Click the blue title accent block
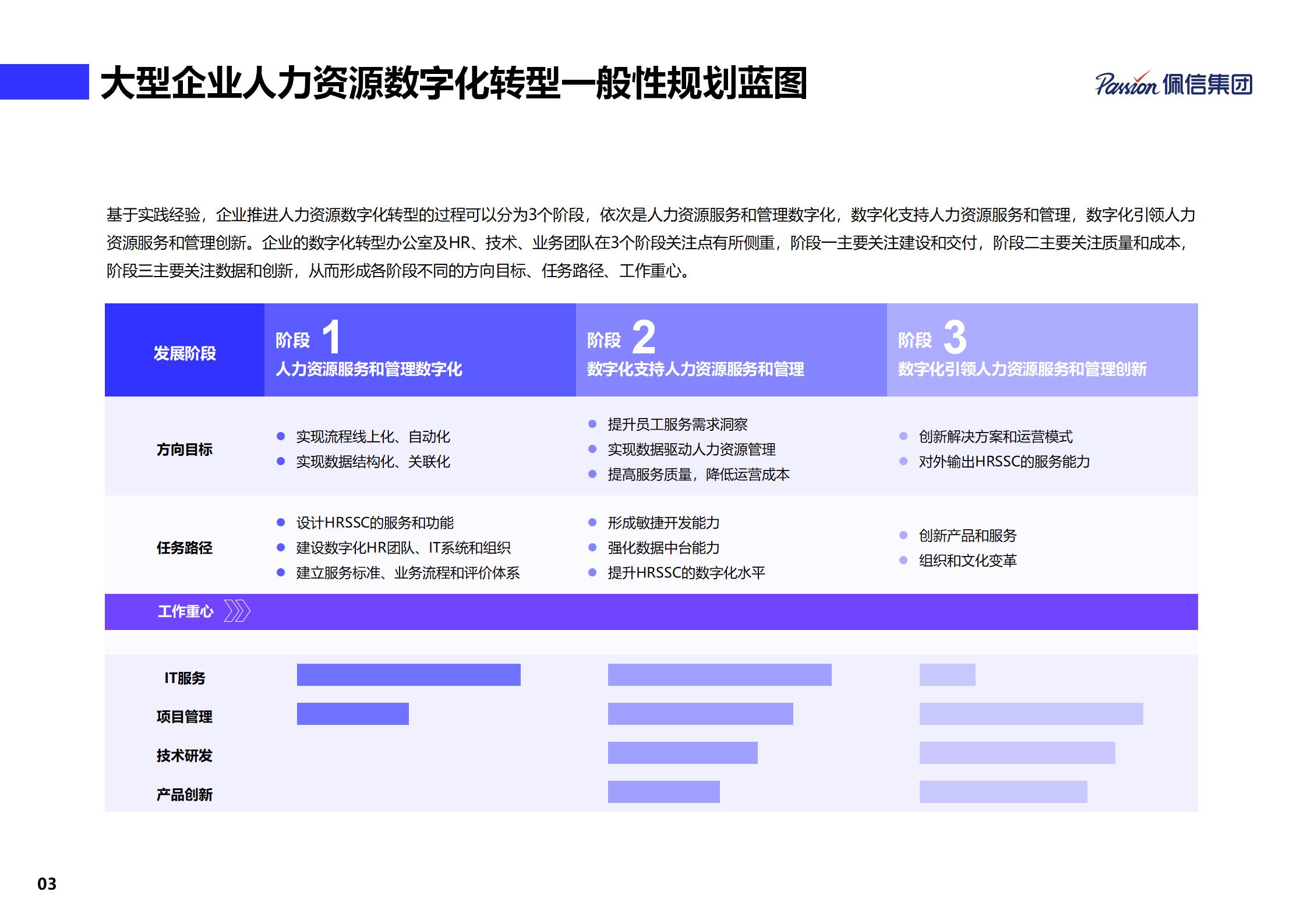 [44, 82]
